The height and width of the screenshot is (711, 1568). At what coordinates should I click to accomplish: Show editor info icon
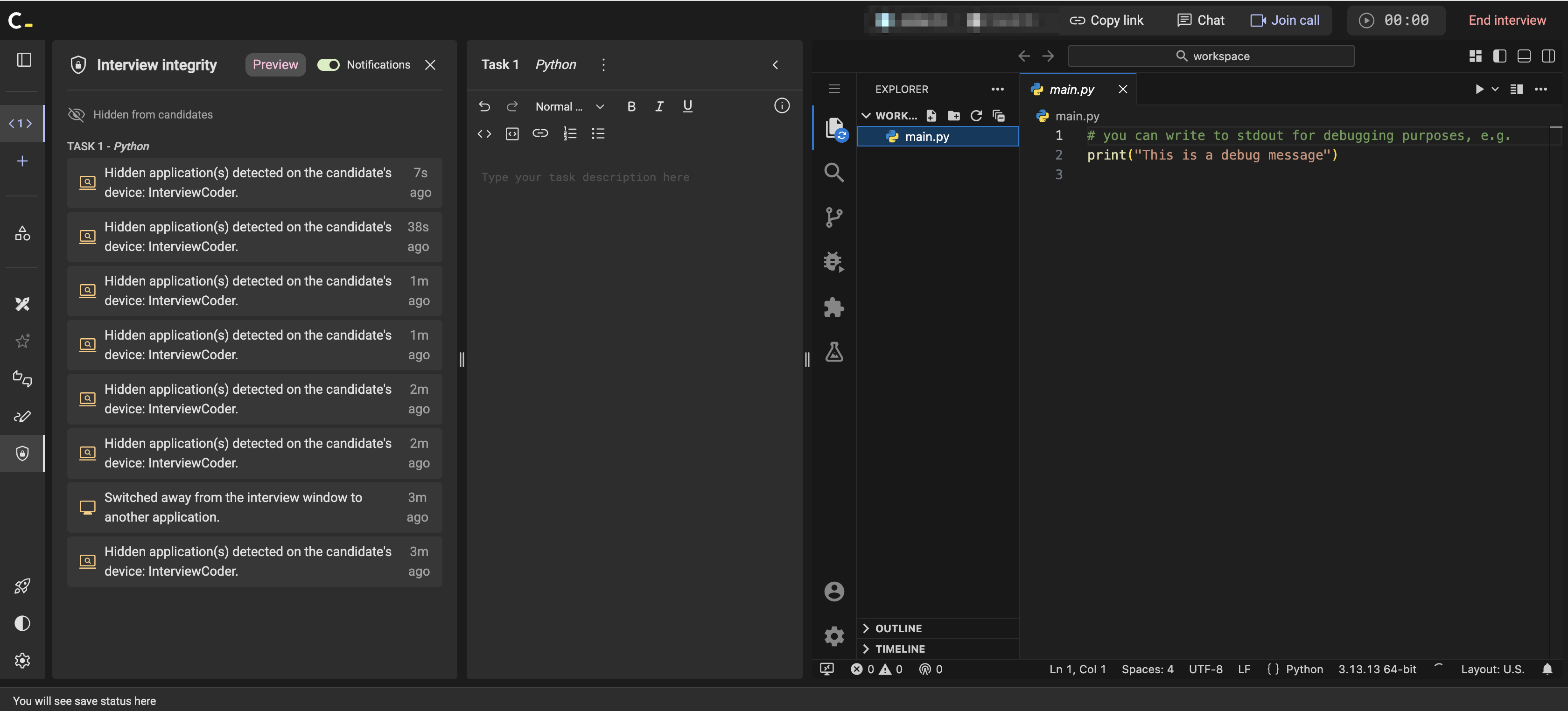pos(782,106)
